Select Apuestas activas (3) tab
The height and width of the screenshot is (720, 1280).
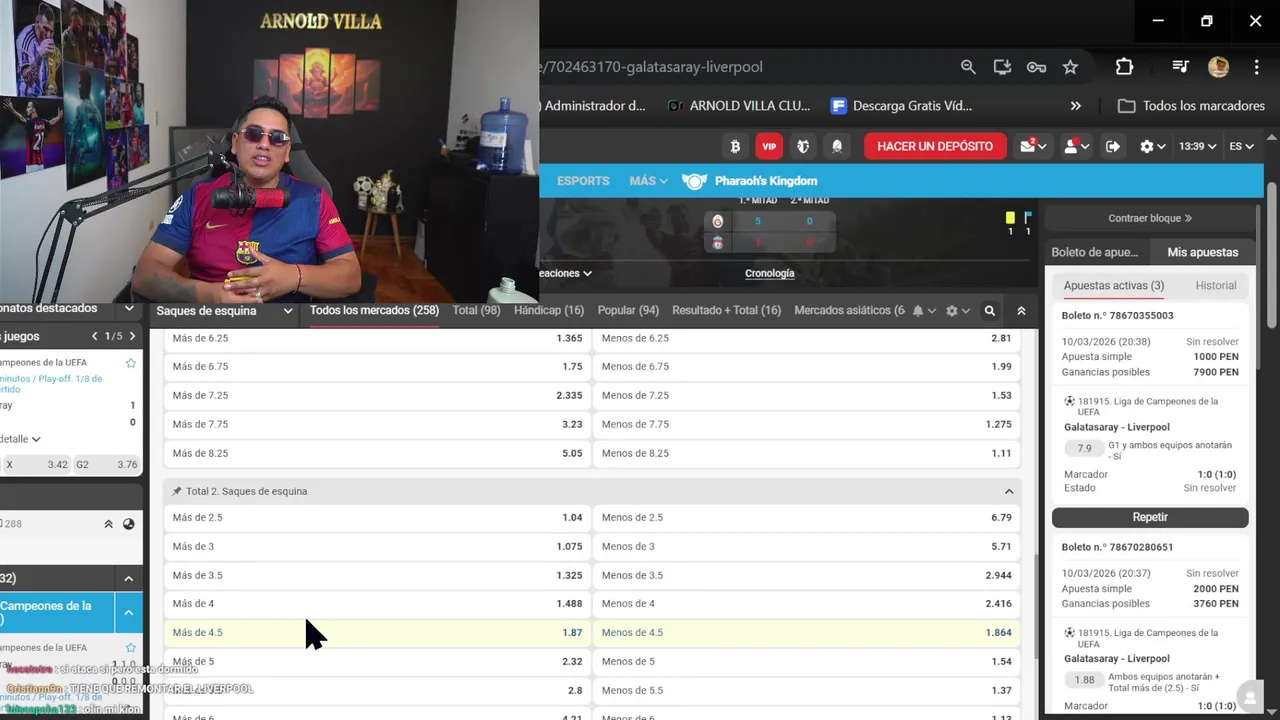[1113, 286]
